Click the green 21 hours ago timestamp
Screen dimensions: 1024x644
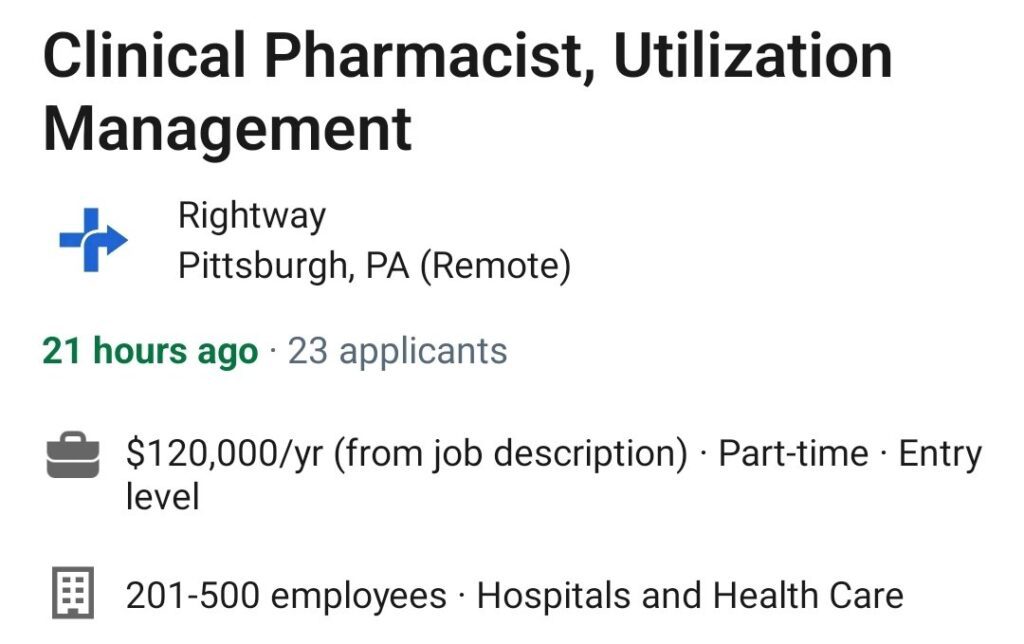coord(150,351)
